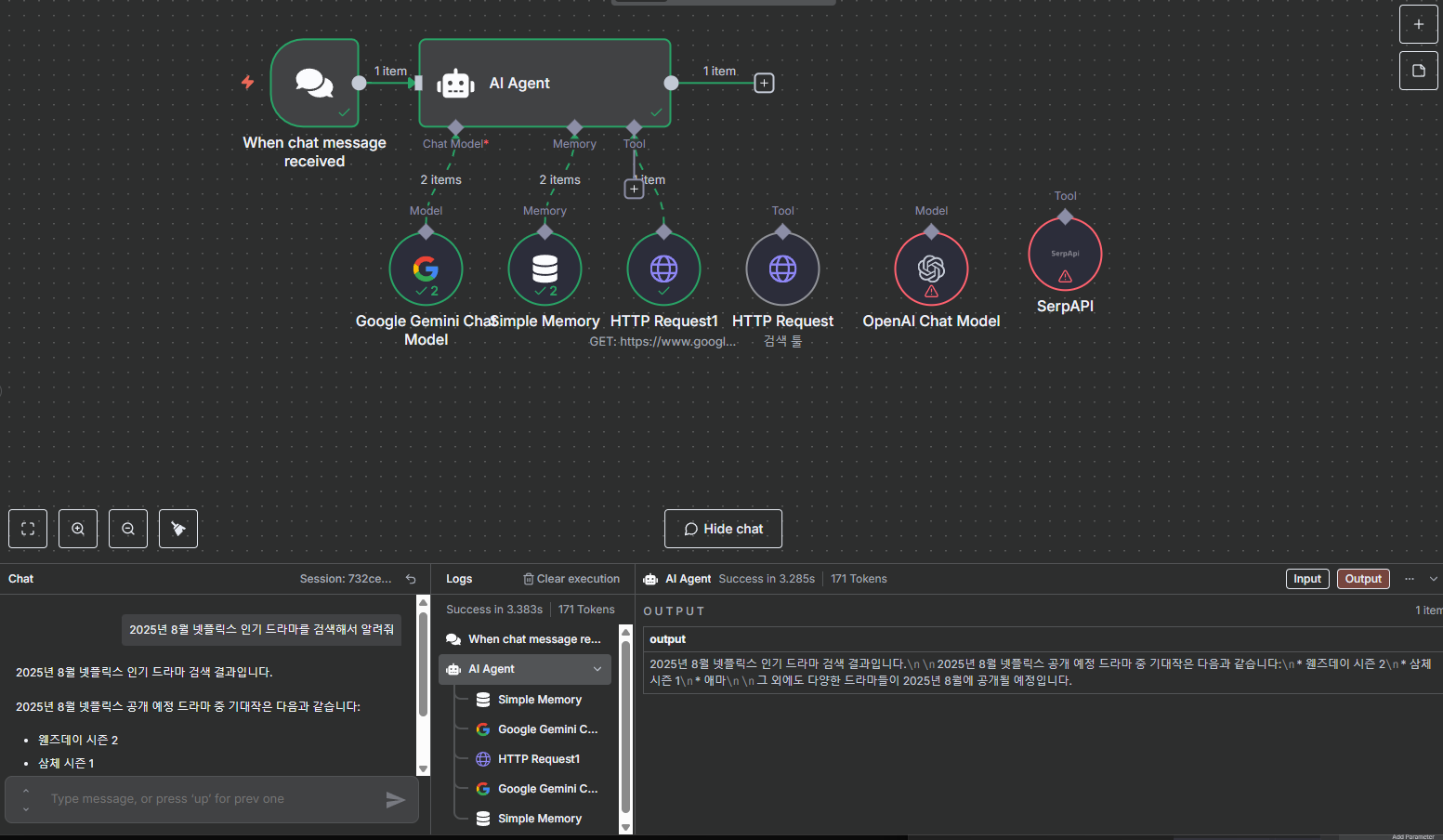Open more options menu in output panel
1443x840 pixels.
1410,579
